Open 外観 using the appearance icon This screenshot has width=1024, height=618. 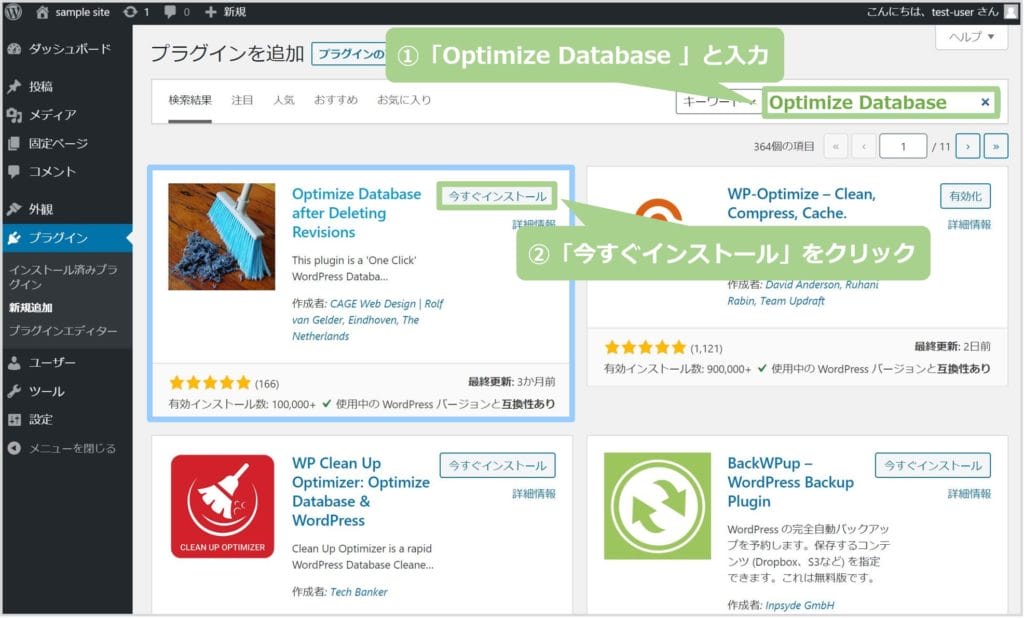[14, 207]
